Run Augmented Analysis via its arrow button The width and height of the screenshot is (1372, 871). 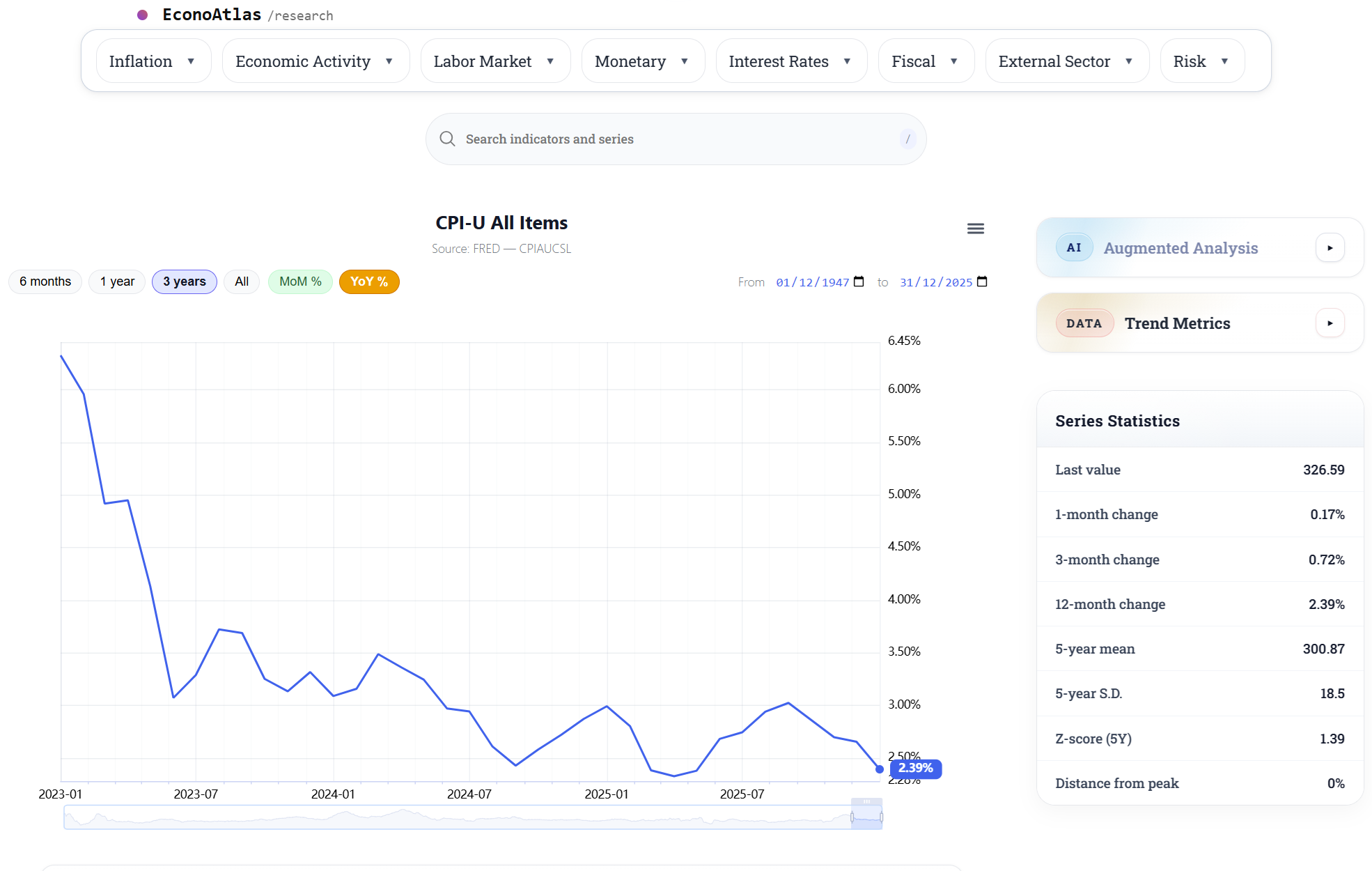[1330, 247]
